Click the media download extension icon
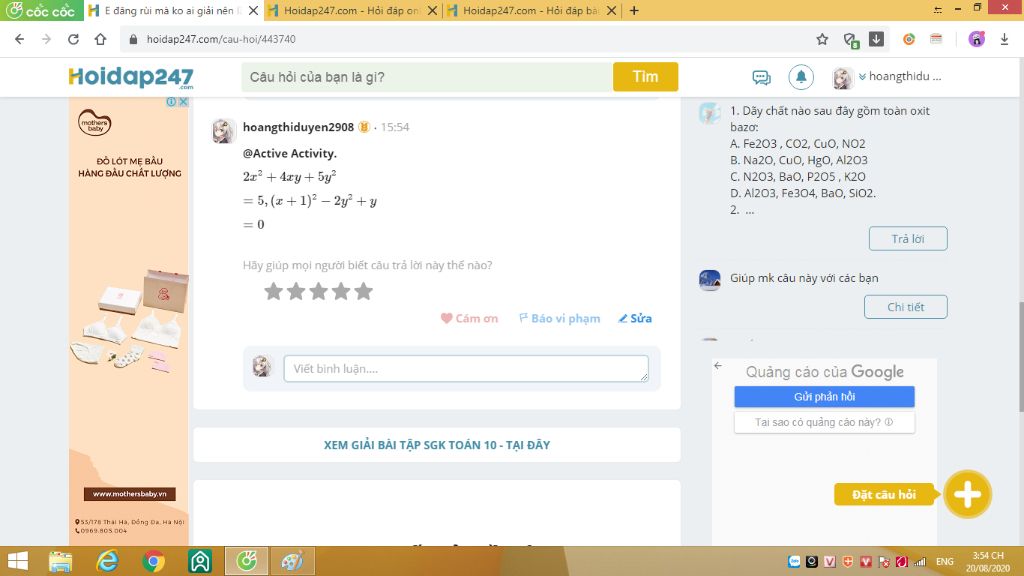The image size is (1024, 576). pos(876,39)
